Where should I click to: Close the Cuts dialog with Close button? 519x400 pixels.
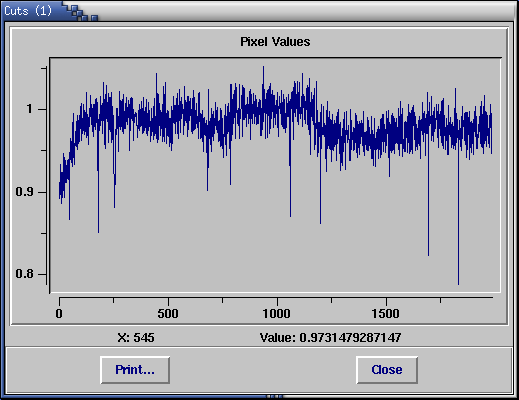pos(387,370)
